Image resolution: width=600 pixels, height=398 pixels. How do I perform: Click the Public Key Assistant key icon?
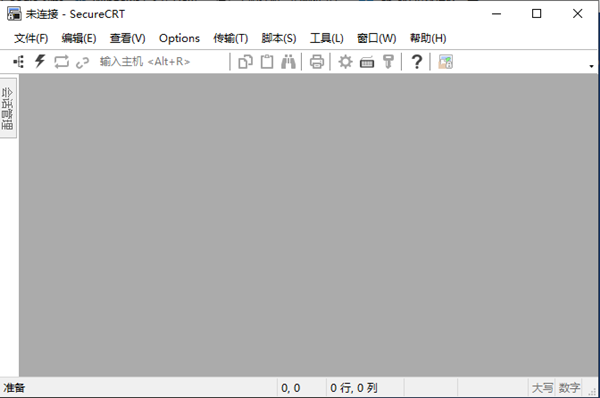pyautogui.click(x=388, y=62)
